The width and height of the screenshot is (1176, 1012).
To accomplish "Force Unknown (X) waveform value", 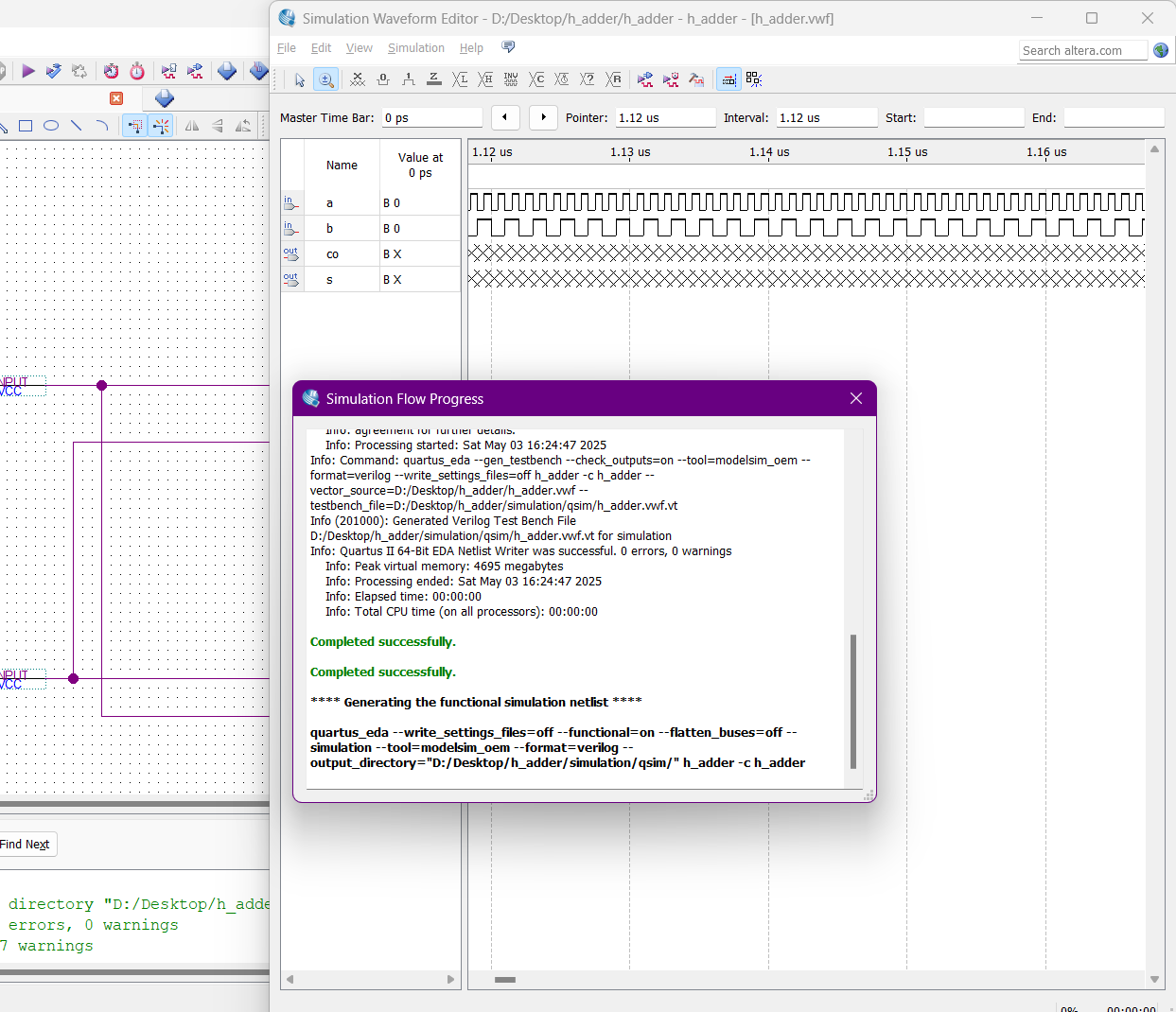I will [358, 80].
